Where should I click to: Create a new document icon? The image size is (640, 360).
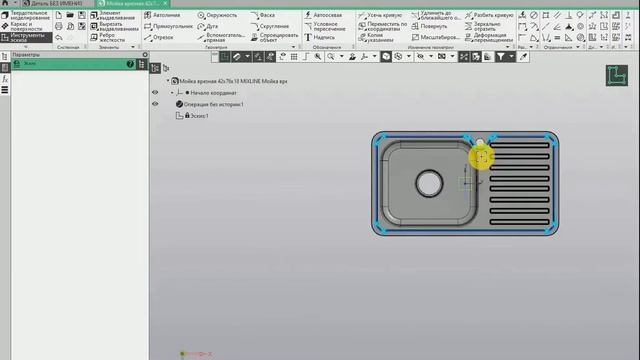coord(59,15)
